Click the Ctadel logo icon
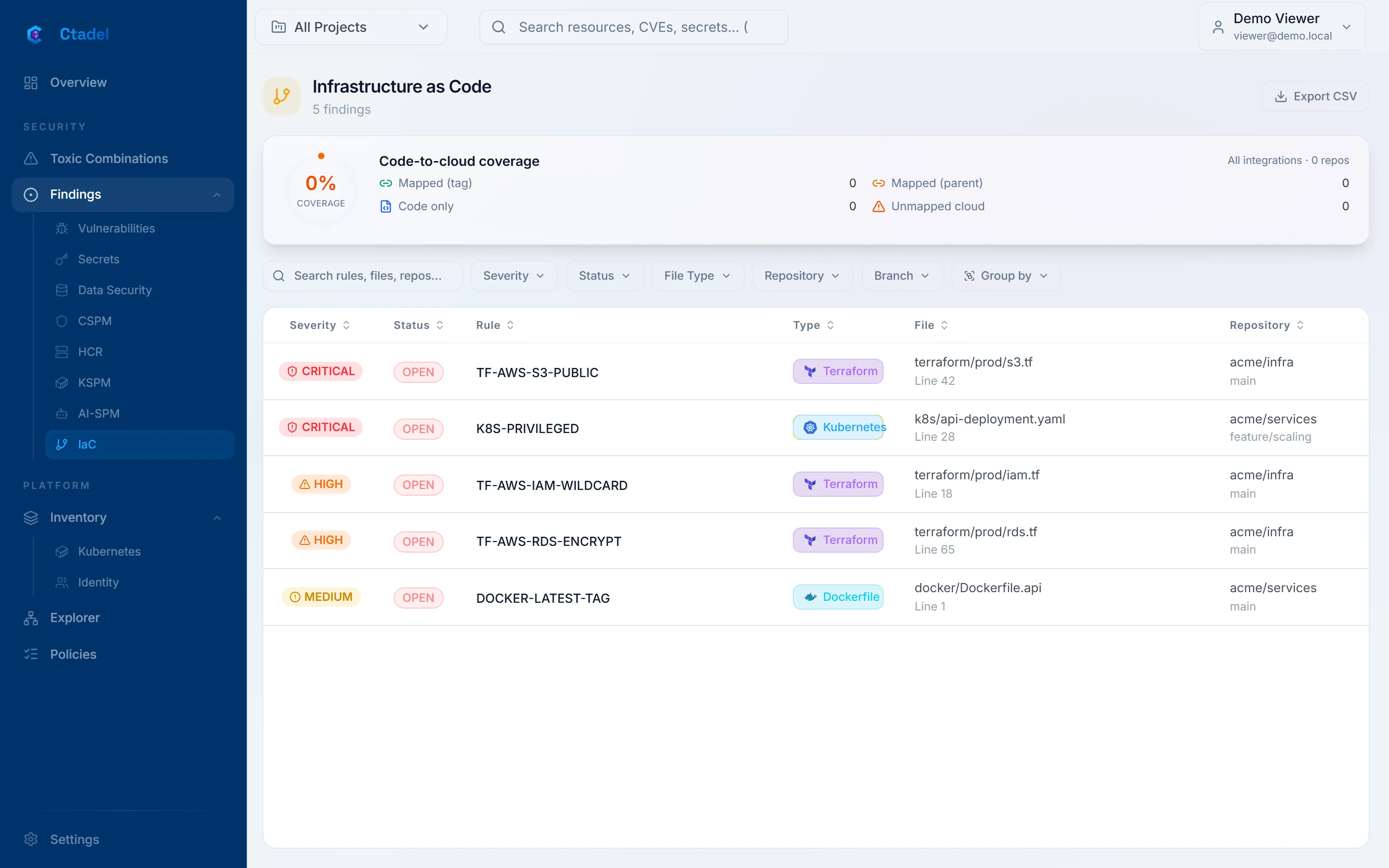The height and width of the screenshot is (868, 1389). (x=35, y=34)
